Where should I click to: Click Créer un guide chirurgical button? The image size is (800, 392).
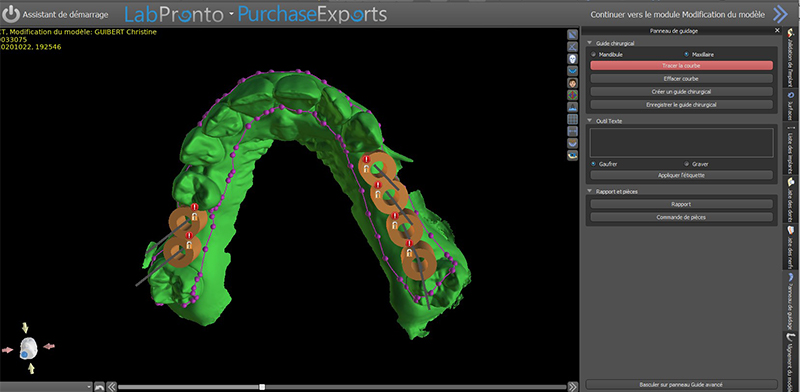(681, 92)
